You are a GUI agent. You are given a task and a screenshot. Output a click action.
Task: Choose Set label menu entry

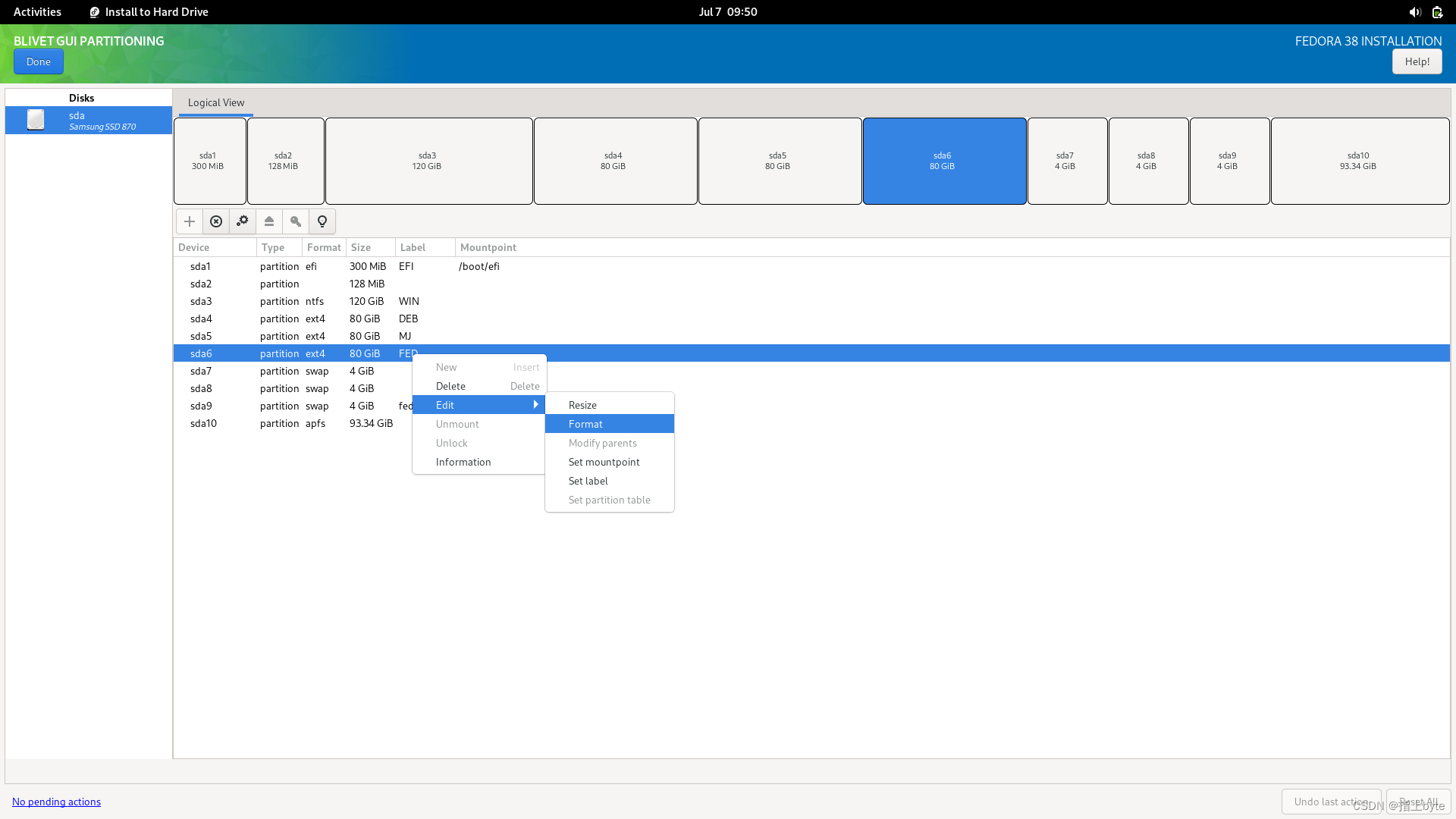pyautogui.click(x=588, y=481)
